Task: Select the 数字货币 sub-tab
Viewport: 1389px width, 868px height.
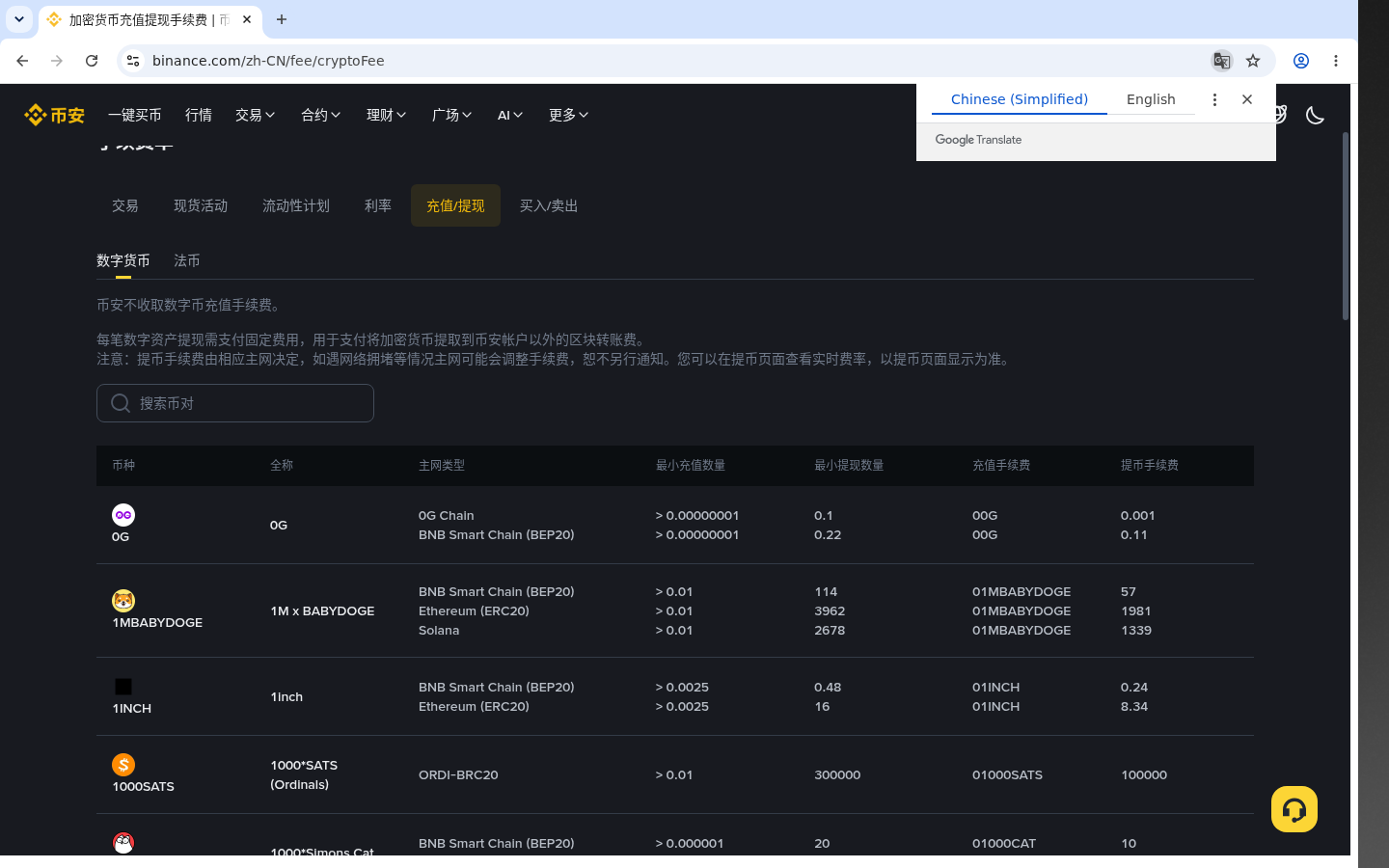Action: click(123, 260)
